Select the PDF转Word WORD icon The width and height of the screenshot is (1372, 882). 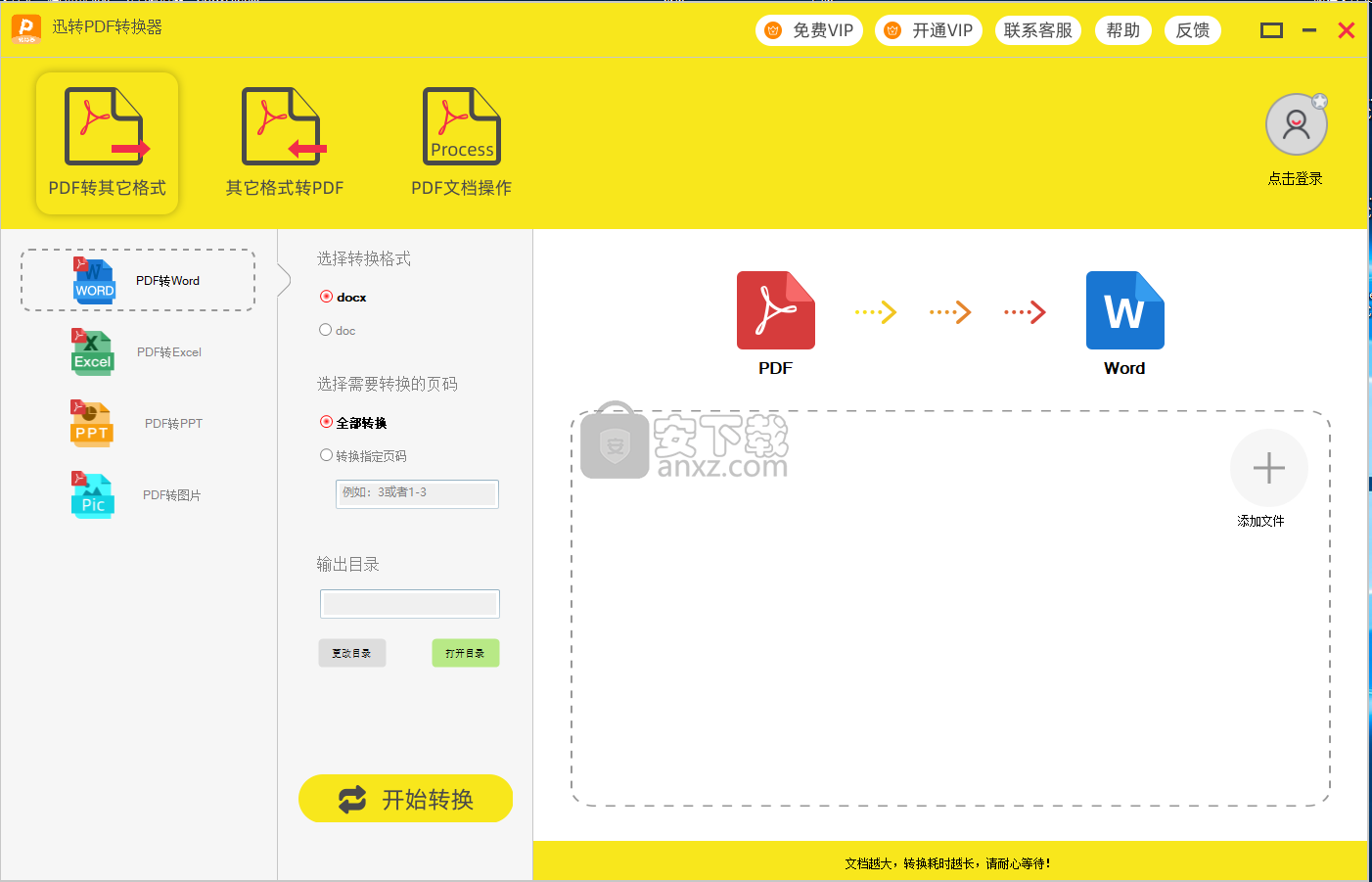94,281
